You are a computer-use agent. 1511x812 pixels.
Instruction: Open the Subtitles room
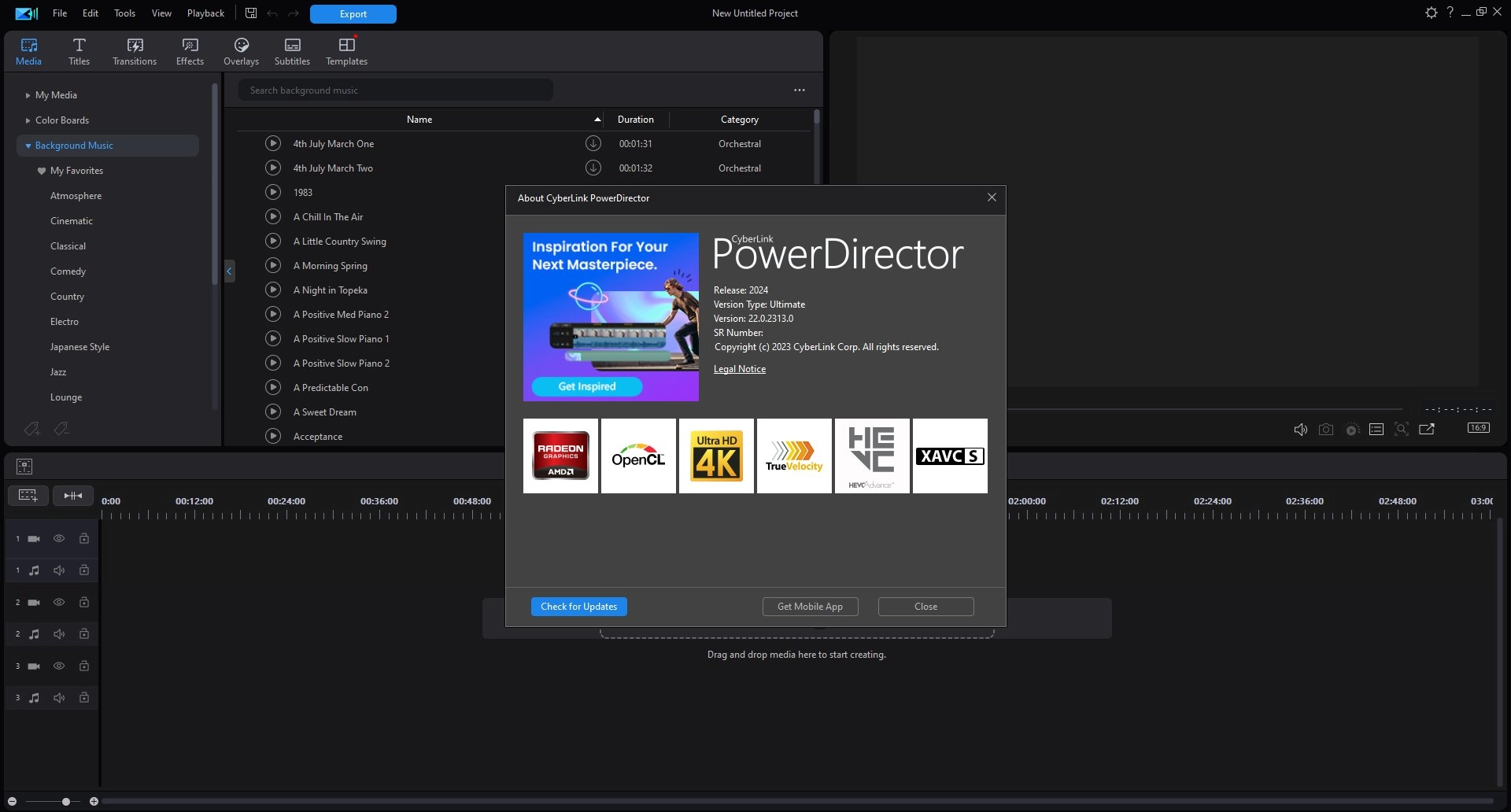click(x=292, y=51)
